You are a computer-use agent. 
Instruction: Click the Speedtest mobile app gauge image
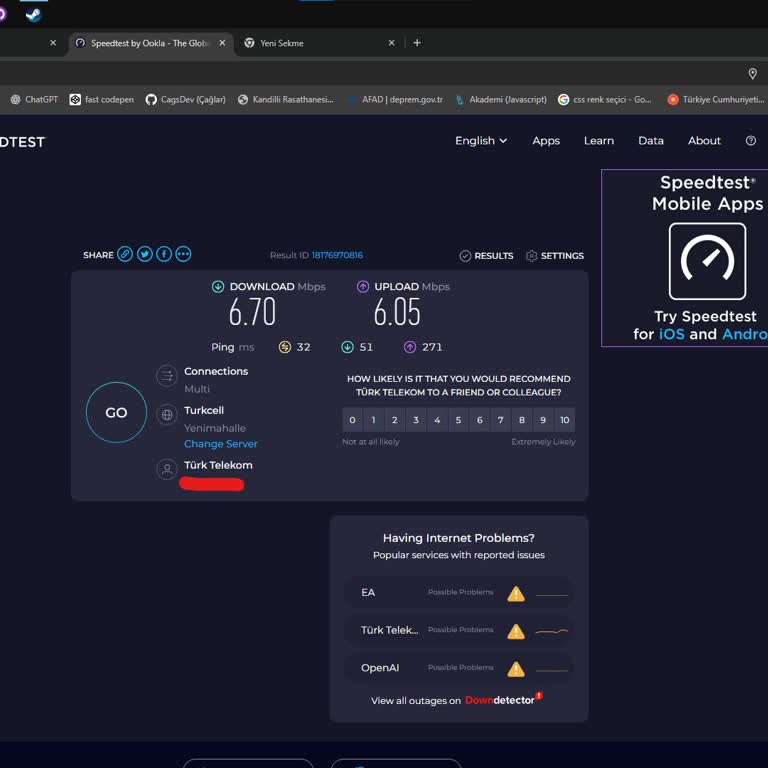(707, 261)
